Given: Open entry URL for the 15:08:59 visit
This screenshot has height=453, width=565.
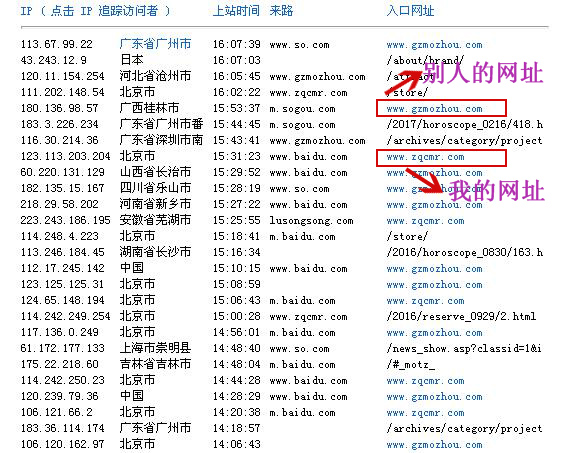Looking at the screenshot, I should pos(434,285).
